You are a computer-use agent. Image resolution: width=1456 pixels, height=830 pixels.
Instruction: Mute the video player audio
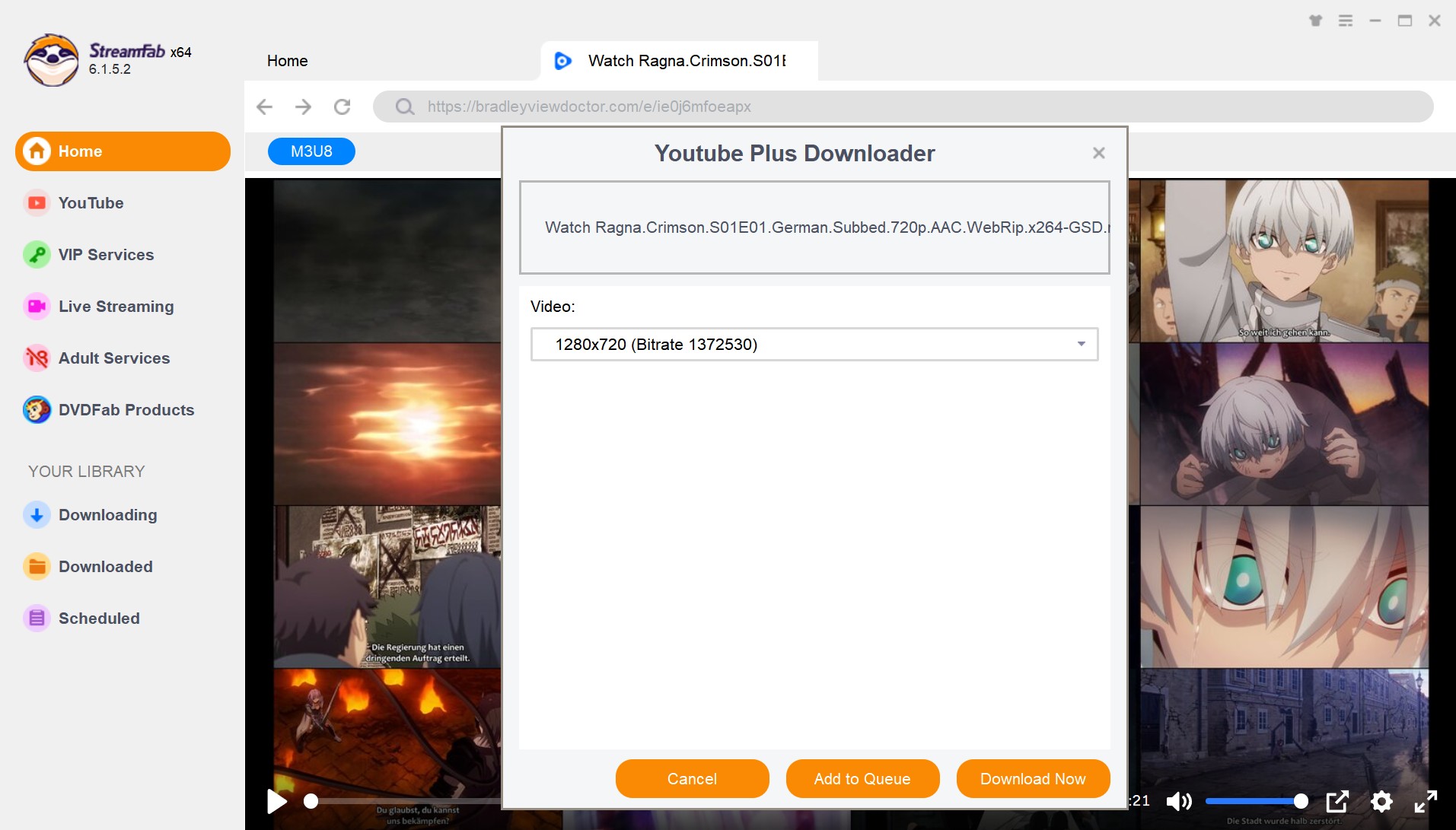pyautogui.click(x=1180, y=801)
